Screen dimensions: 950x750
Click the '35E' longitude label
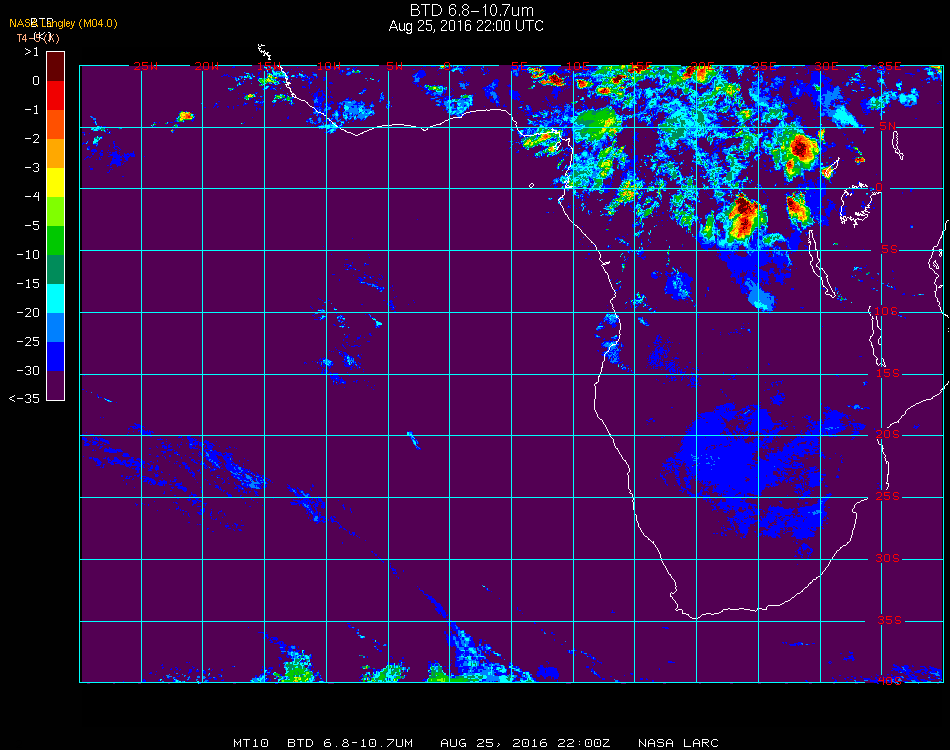pyautogui.click(x=889, y=66)
